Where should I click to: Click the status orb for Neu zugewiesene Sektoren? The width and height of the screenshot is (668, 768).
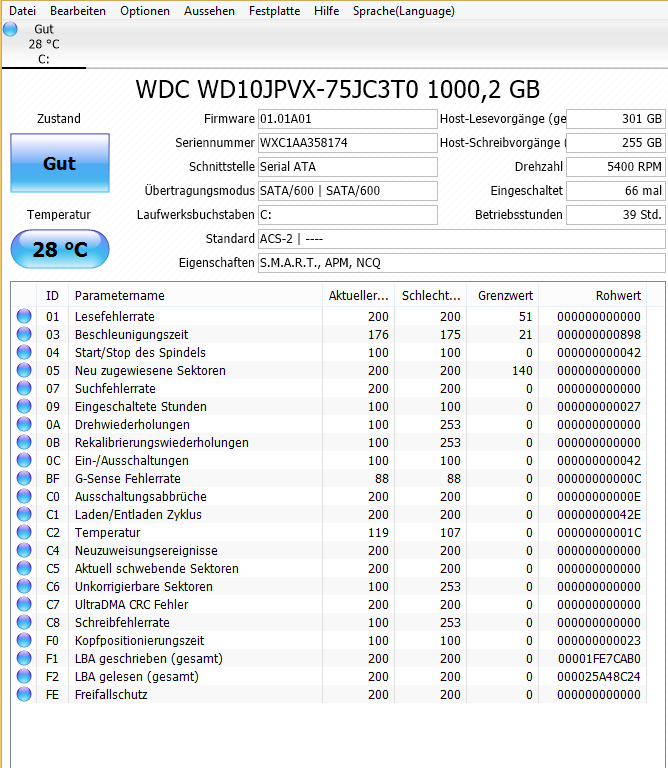click(x=24, y=370)
